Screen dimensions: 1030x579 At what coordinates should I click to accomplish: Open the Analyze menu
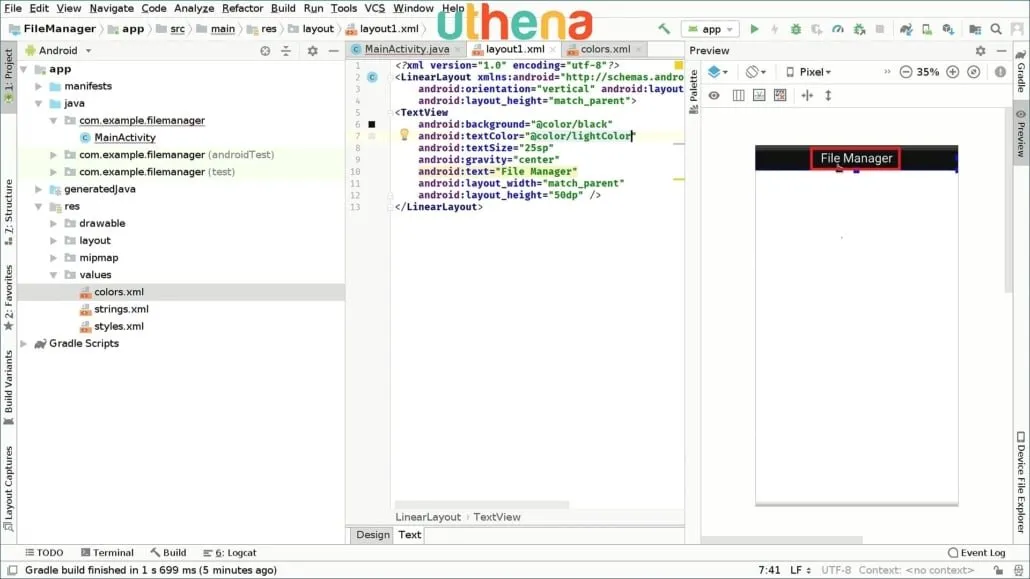coord(194,9)
